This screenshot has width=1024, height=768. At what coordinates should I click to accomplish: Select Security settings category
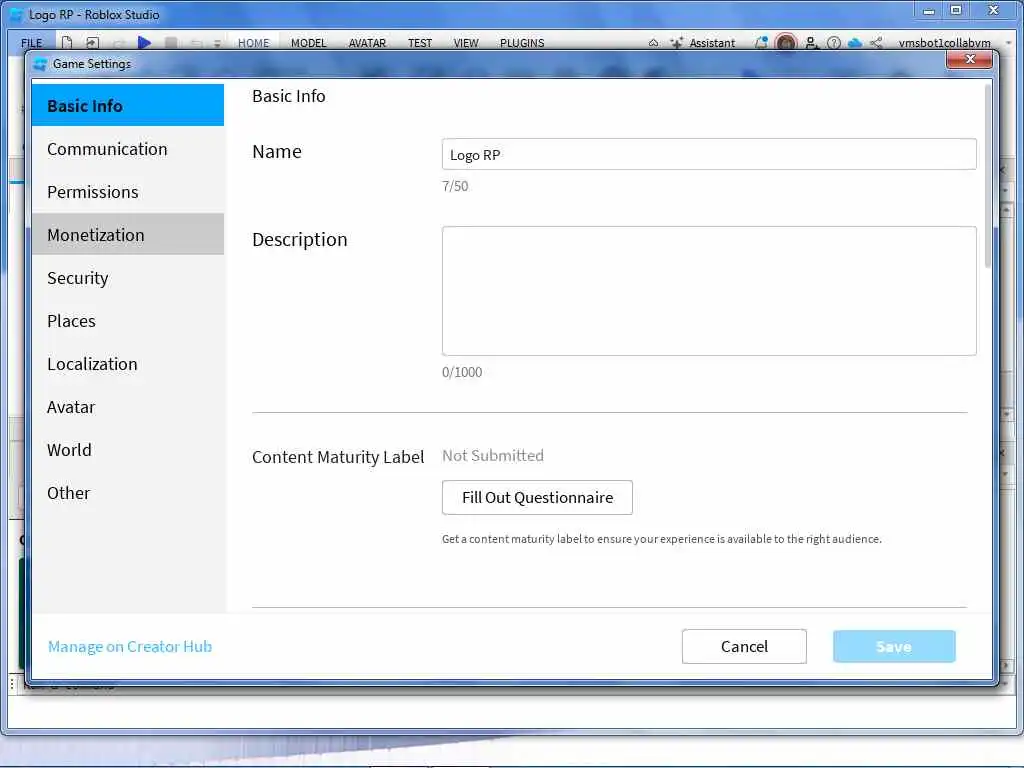127,278
